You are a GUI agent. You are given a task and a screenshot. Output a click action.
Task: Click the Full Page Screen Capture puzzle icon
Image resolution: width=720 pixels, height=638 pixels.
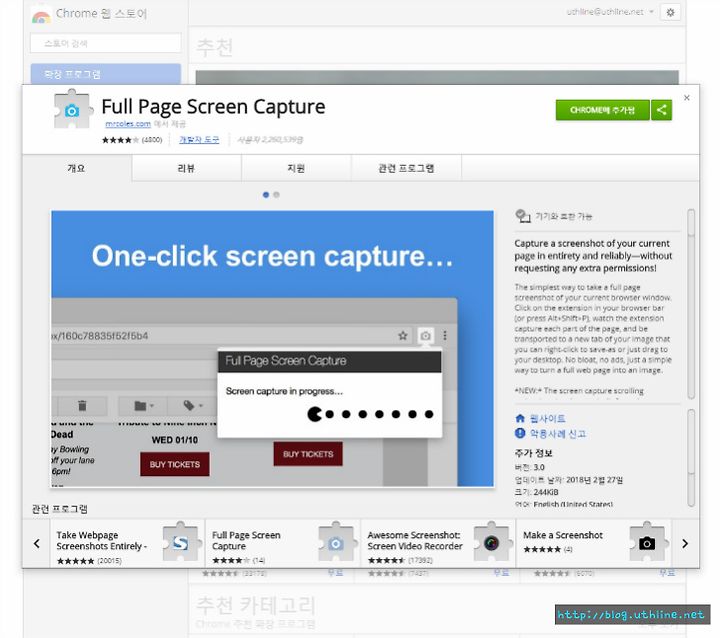coord(72,110)
